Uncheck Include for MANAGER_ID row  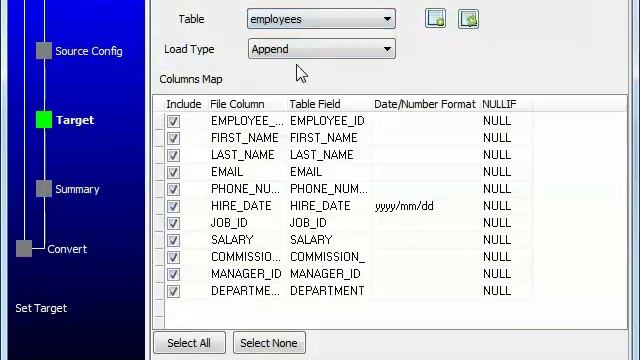click(173, 274)
